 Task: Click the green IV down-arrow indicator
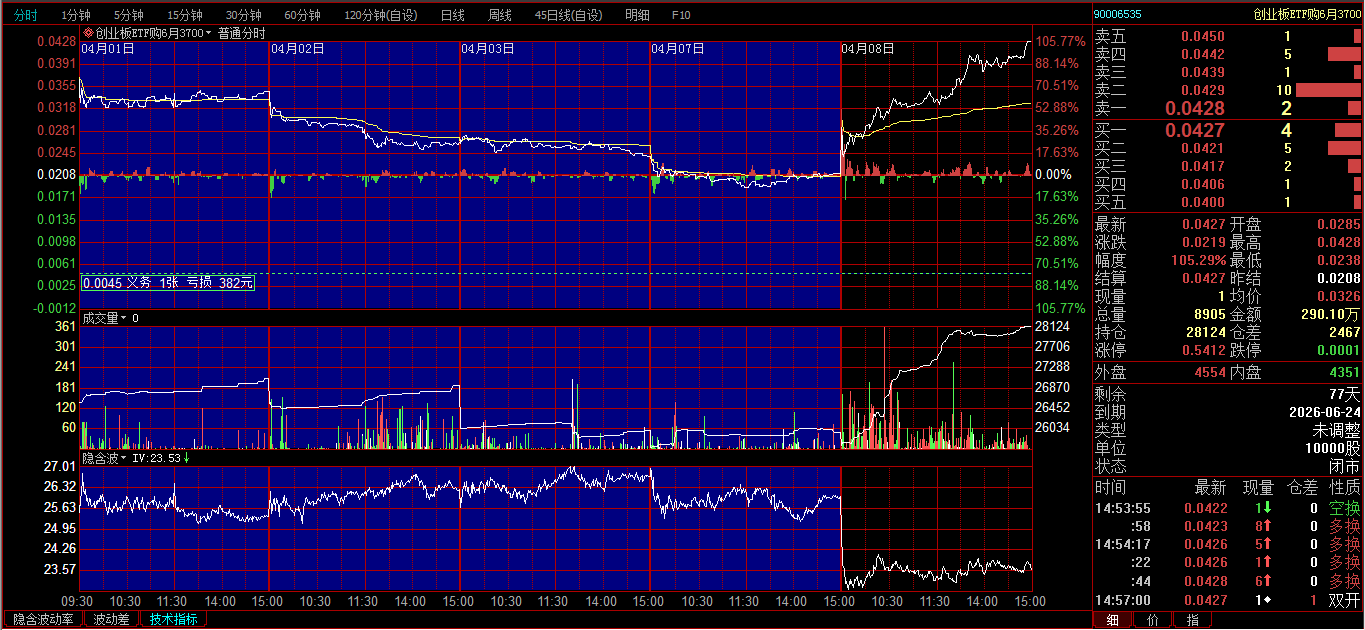(187, 458)
